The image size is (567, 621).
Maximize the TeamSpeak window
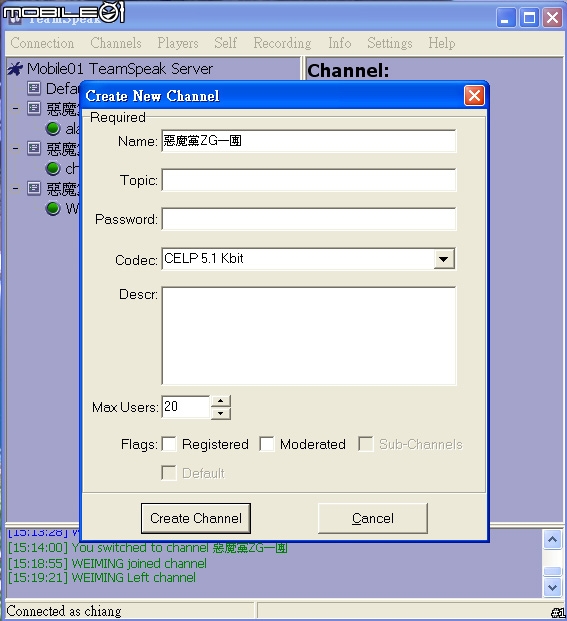pos(529,18)
